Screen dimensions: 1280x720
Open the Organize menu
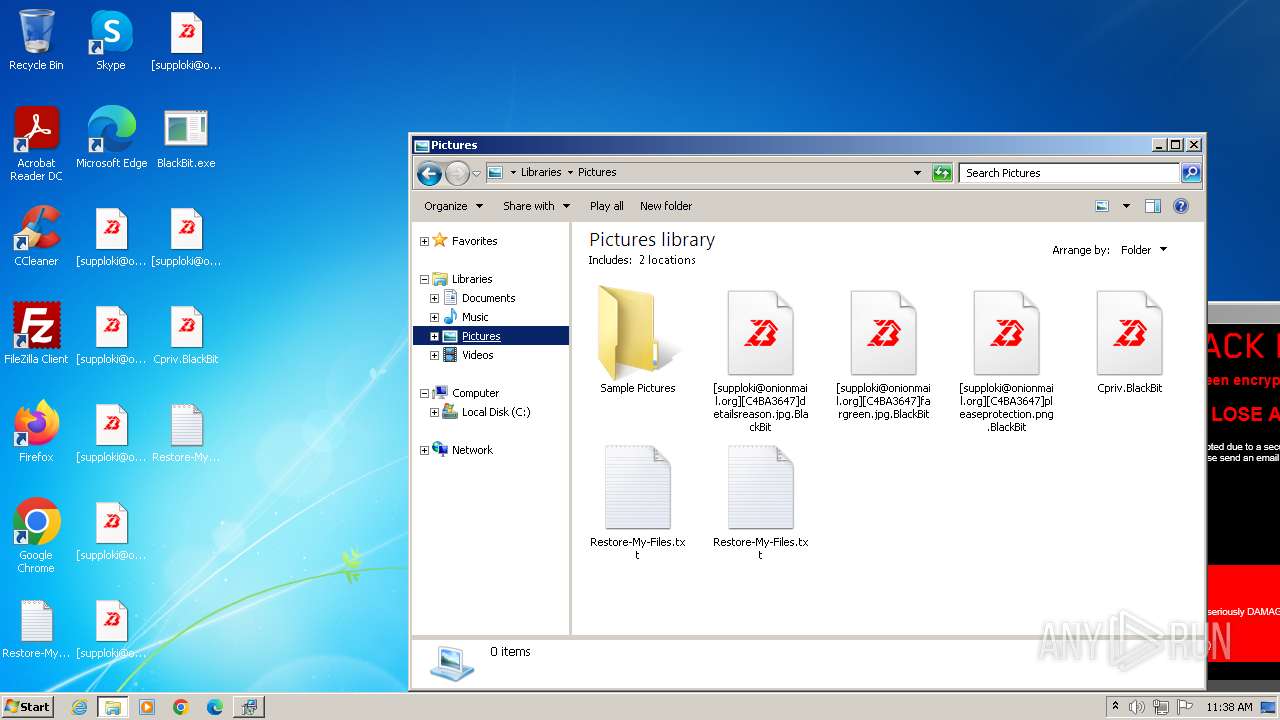coord(453,206)
